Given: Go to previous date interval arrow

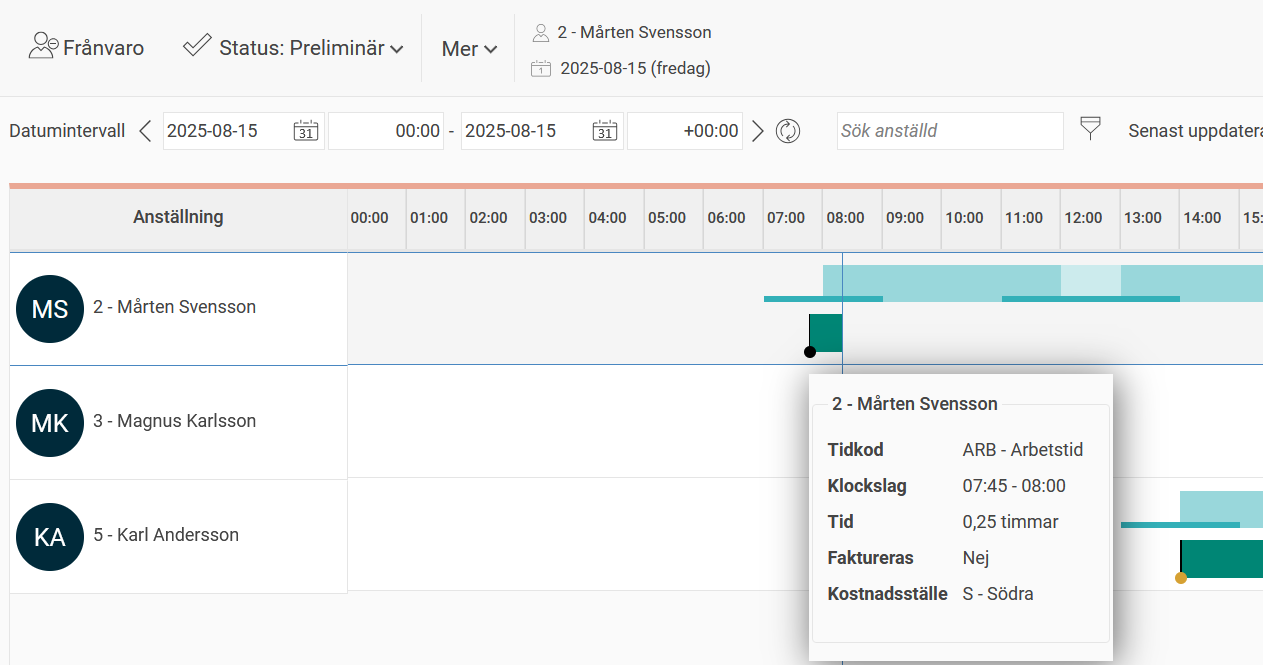Looking at the screenshot, I should (x=146, y=131).
